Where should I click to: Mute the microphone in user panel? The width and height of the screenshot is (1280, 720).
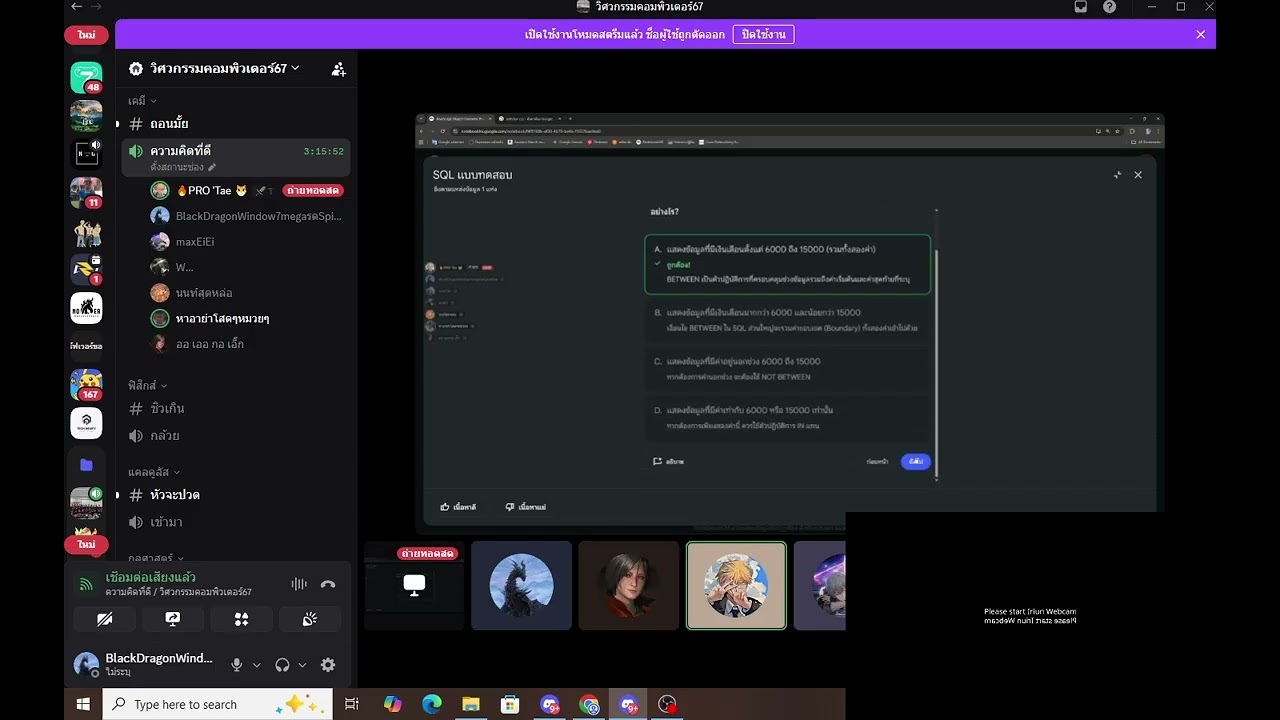pyautogui.click(x=237, y=665)
